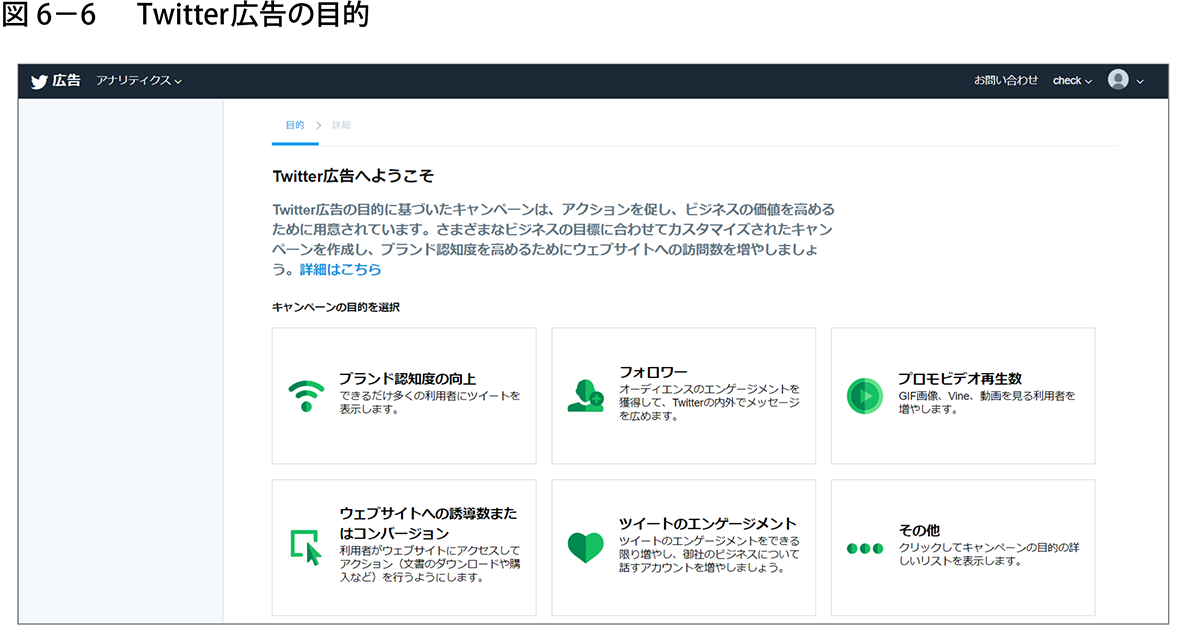Expand the chevron beside profile avatar

[1140, 81]
